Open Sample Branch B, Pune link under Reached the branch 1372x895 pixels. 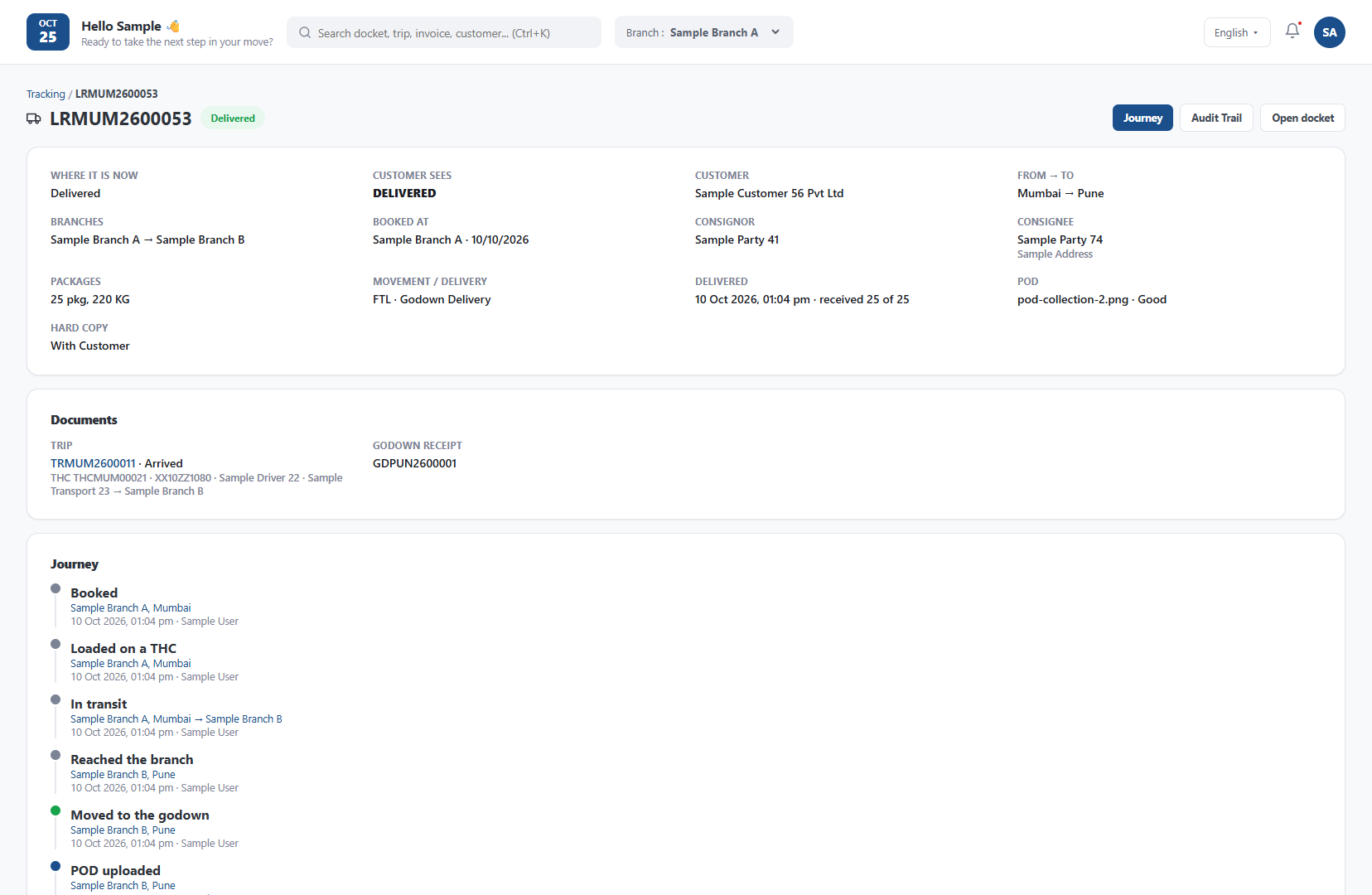(123, 774)
